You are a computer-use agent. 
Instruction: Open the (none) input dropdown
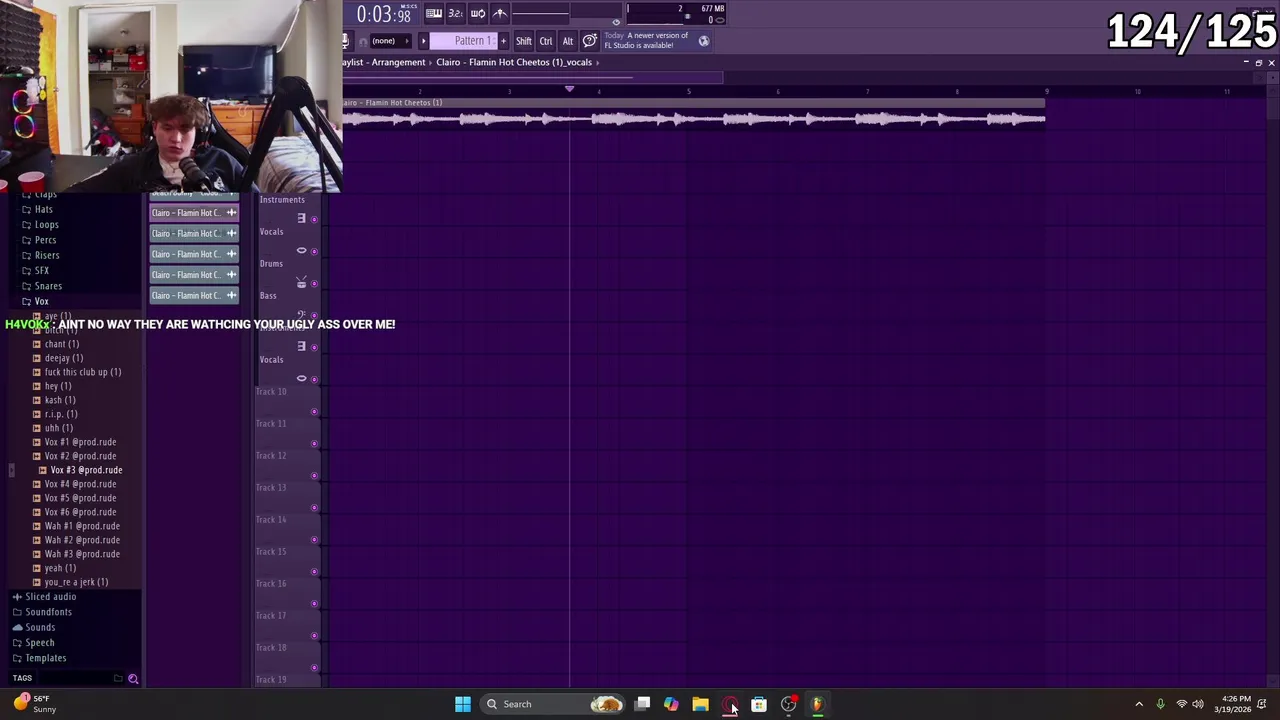click(390, 41)
